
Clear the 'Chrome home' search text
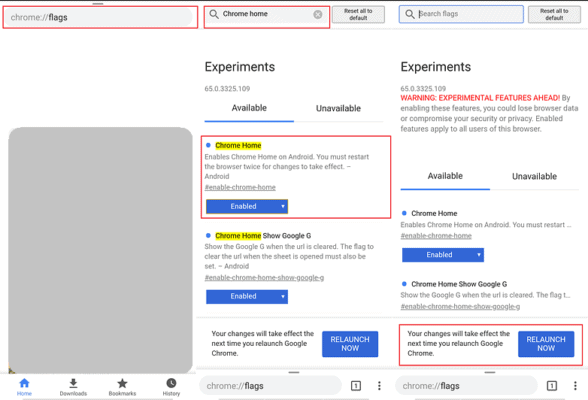click(318, 14)
